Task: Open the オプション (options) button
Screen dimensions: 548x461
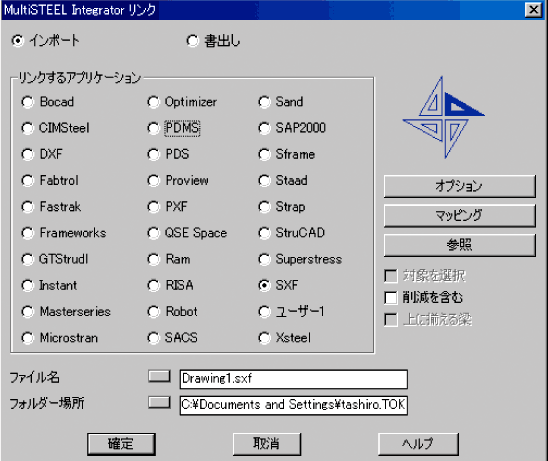Action: (x=460, y=186)
